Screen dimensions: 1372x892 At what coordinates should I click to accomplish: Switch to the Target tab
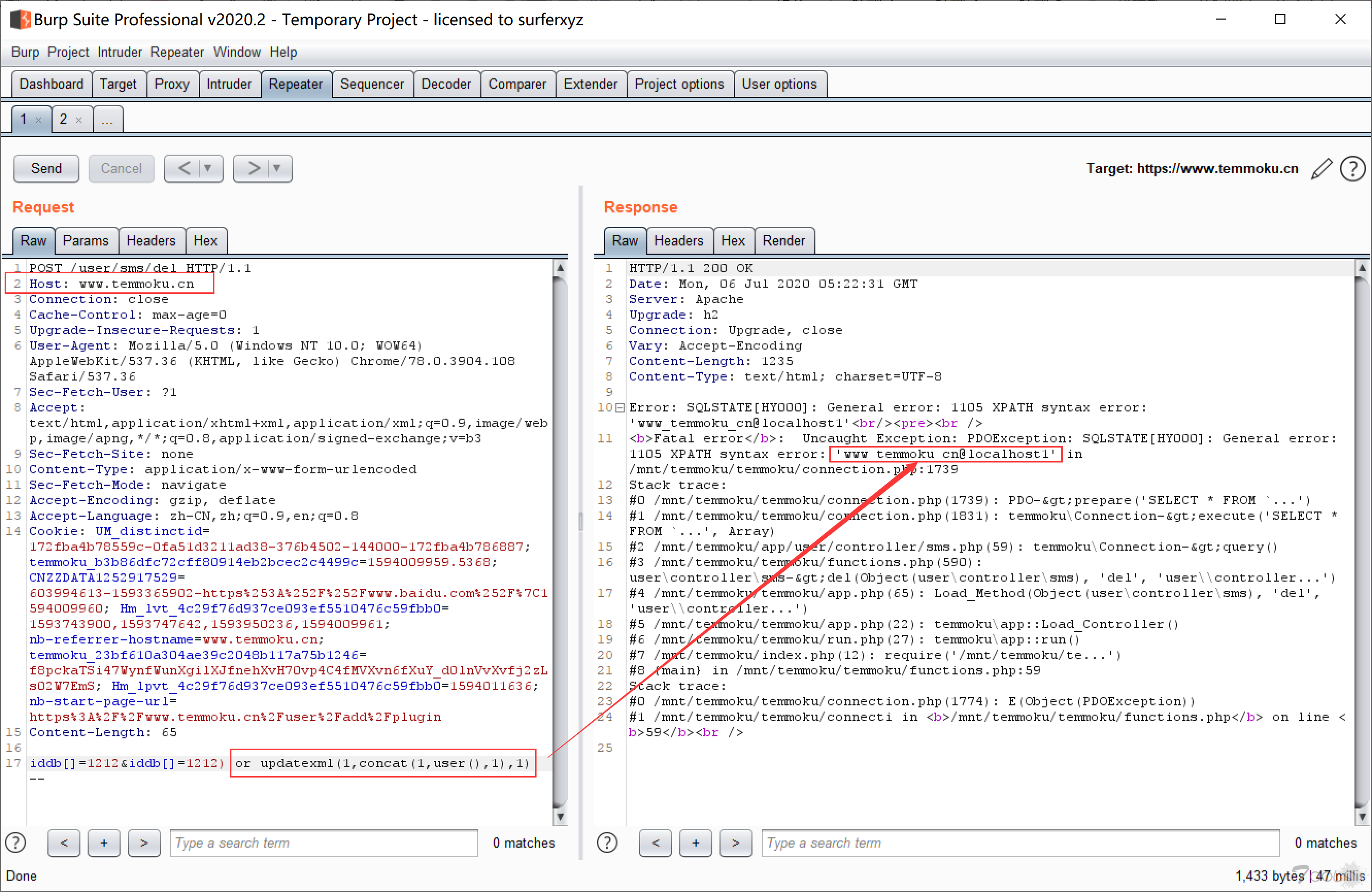[118, 84]
